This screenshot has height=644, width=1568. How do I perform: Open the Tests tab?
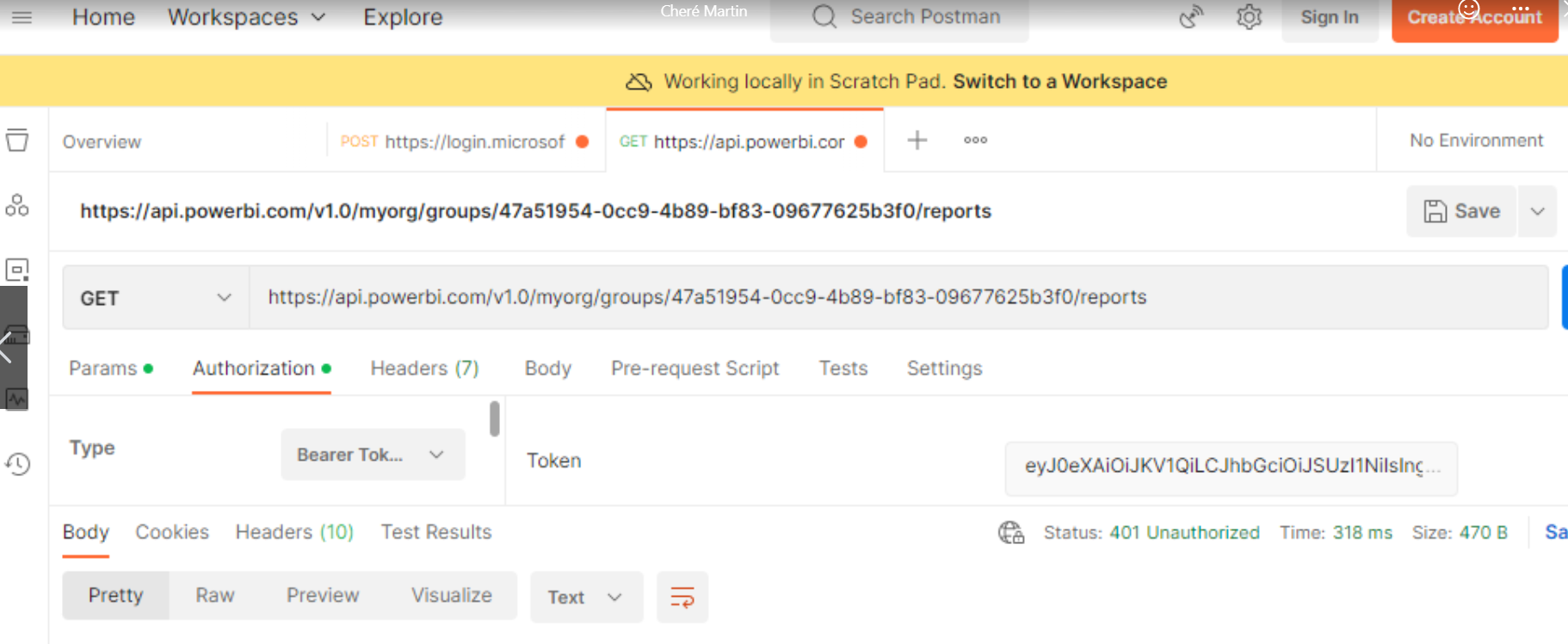point(843,368)
